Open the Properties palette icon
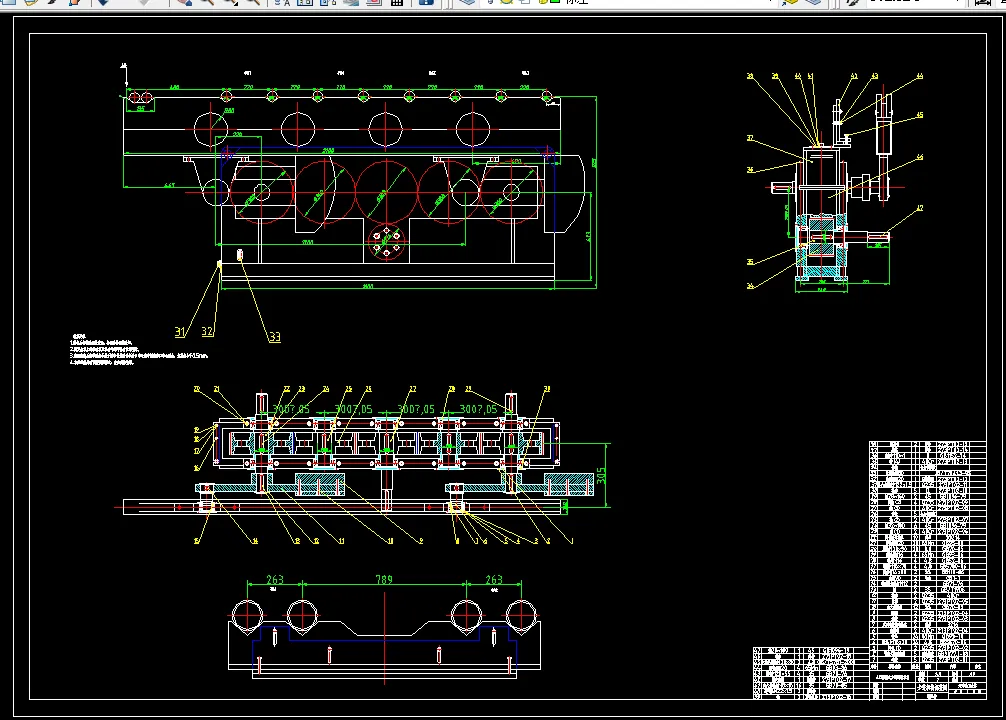Viewport: 1006px width, 720px height. coord(281,3)
